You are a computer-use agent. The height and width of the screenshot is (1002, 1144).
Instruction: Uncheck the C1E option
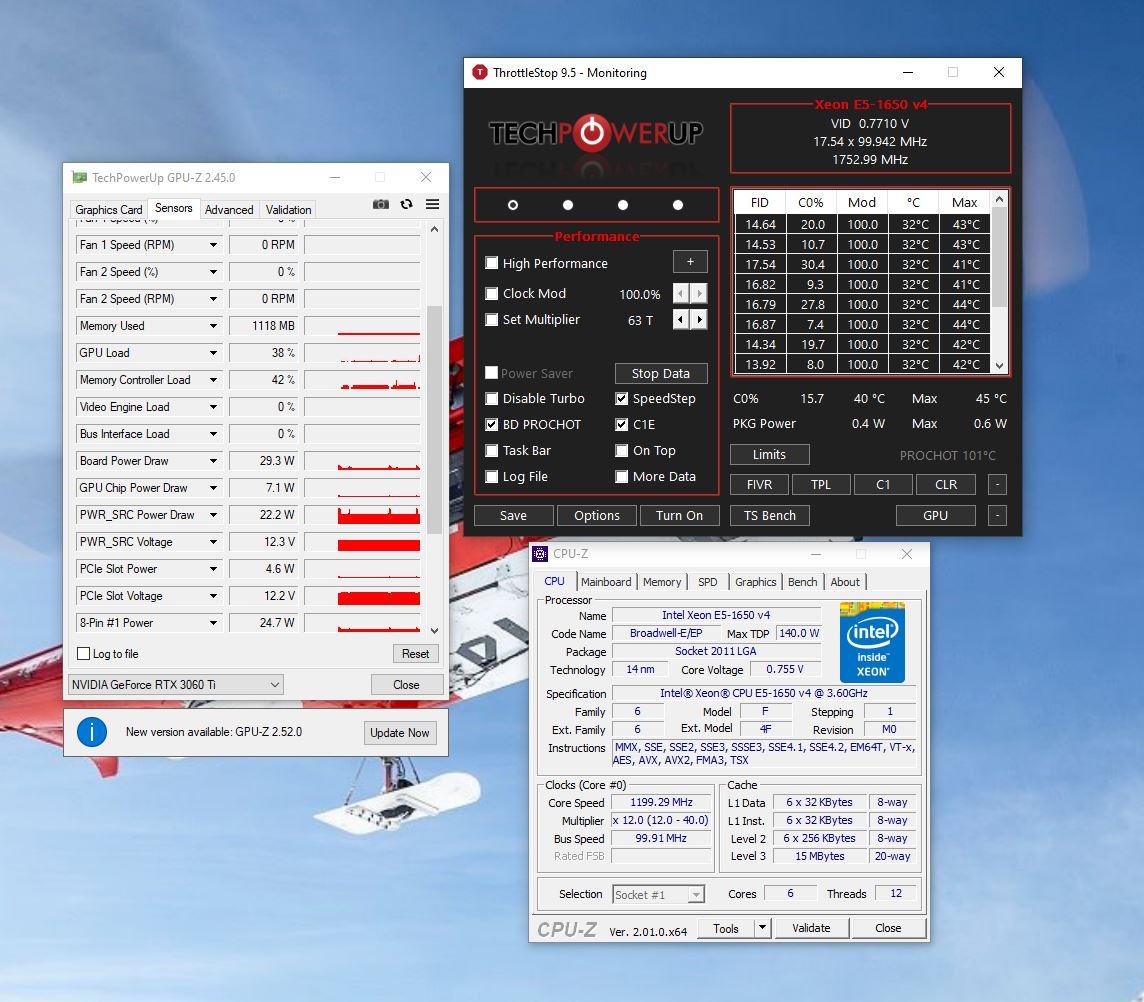coord(622,425)
